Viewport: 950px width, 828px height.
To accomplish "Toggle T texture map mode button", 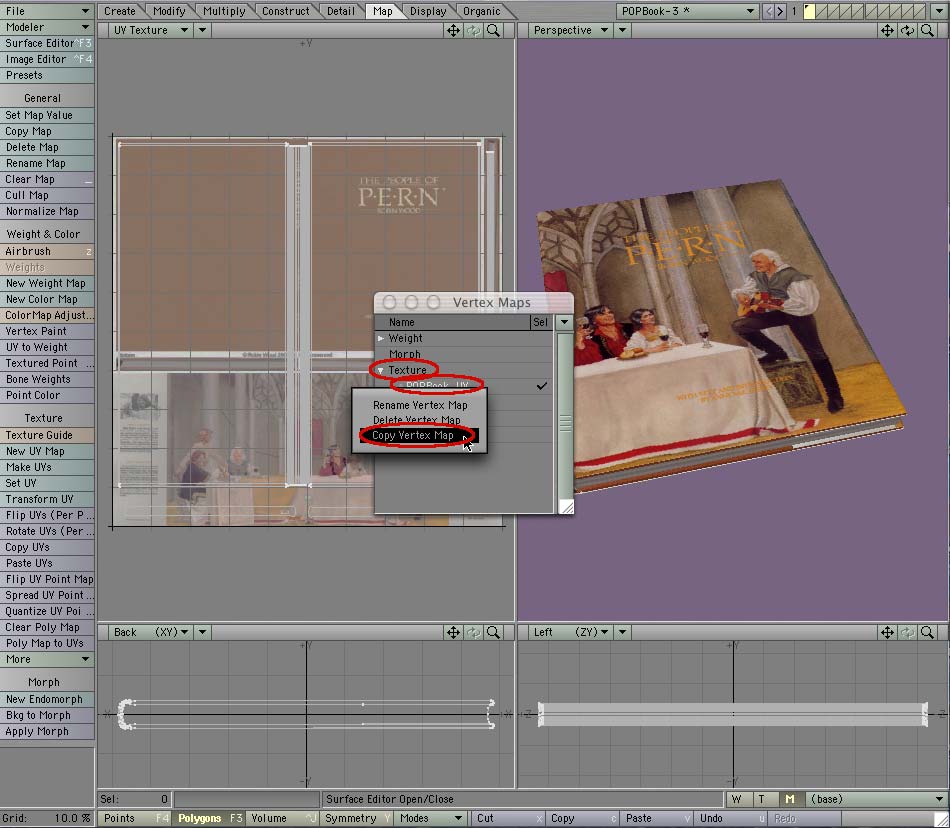I will (x=762, y=799).
